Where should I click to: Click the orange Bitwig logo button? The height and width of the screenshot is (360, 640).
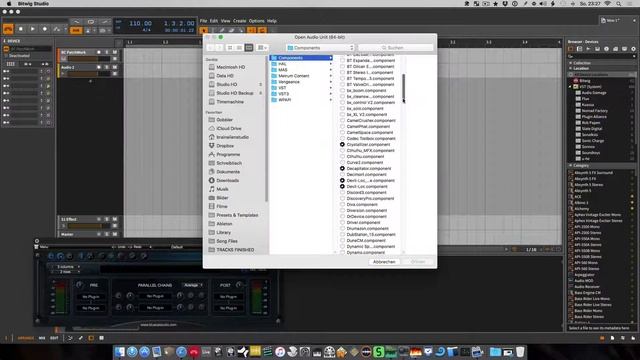(8, 29)
